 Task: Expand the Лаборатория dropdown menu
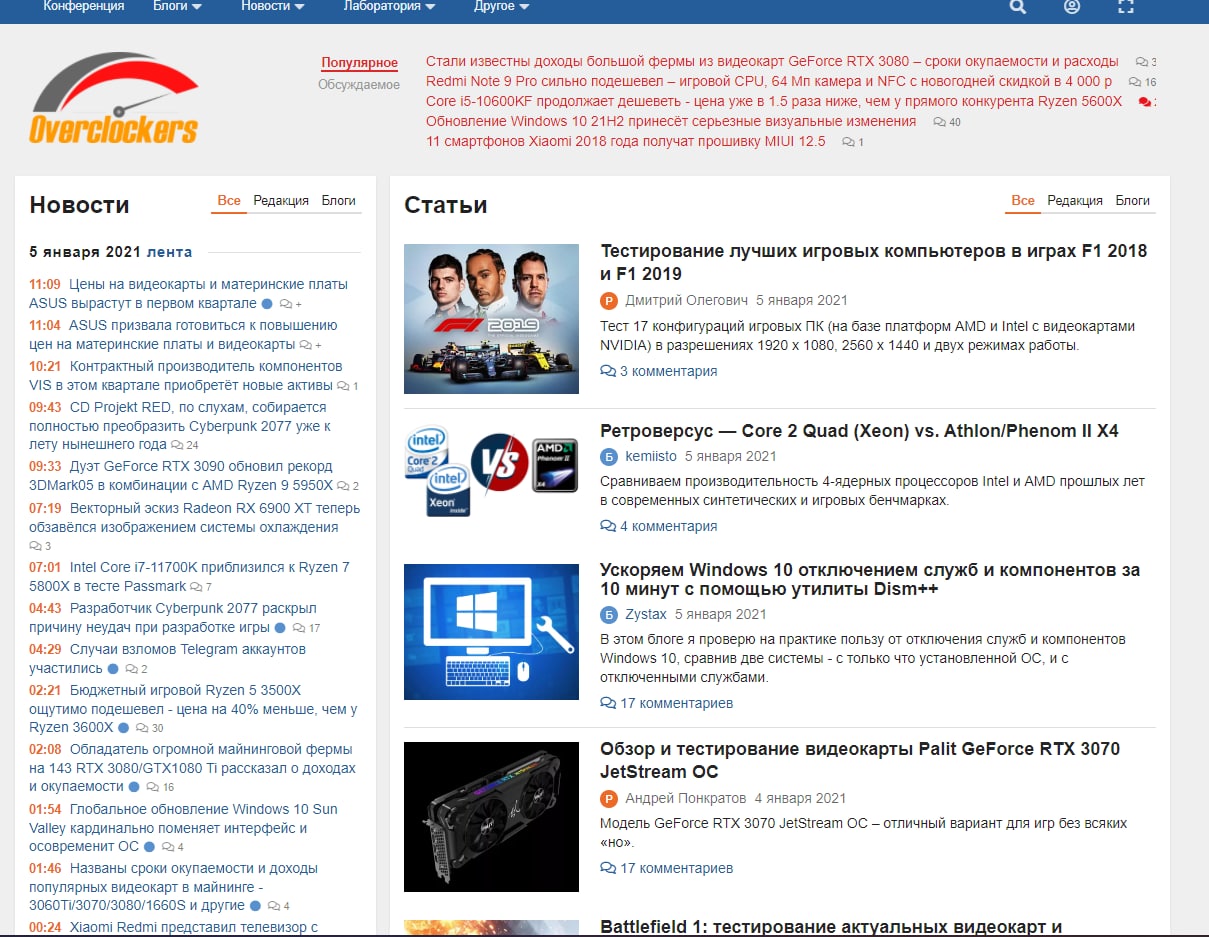390,6
